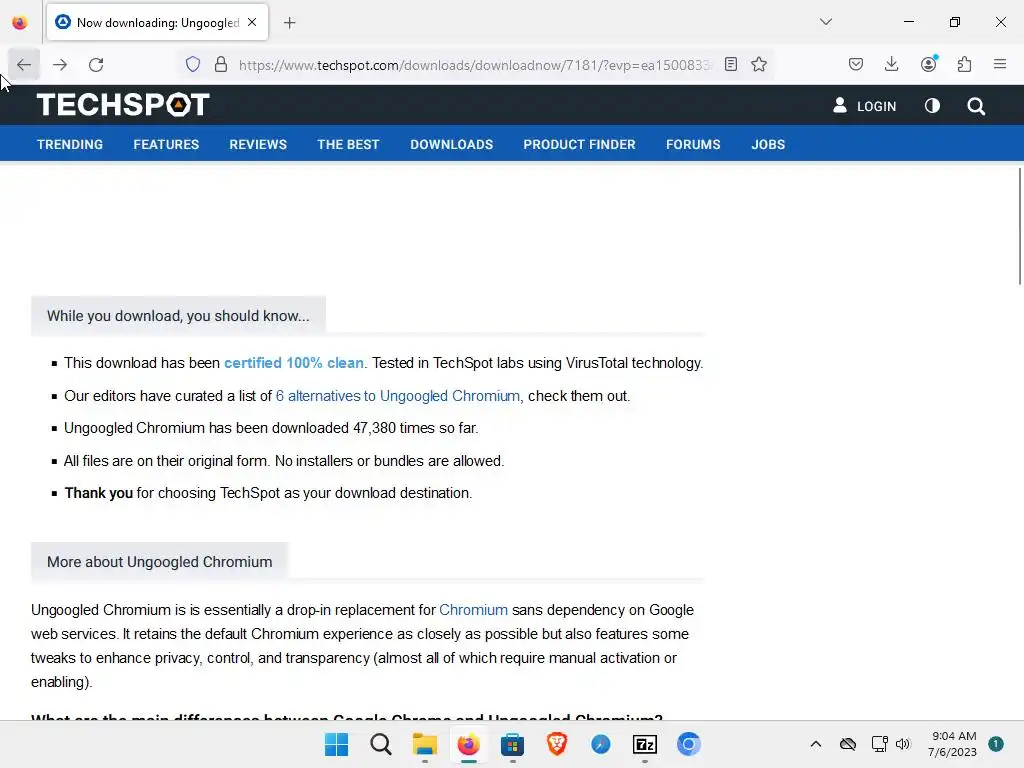Open the tracking protection shield icon
This screenshot has height=768, width=1024.
(x=193, y=65)
